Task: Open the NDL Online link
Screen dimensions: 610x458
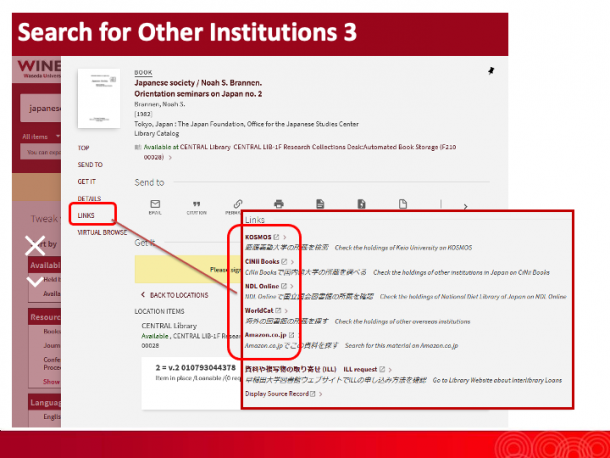Action: click(262, 286)
